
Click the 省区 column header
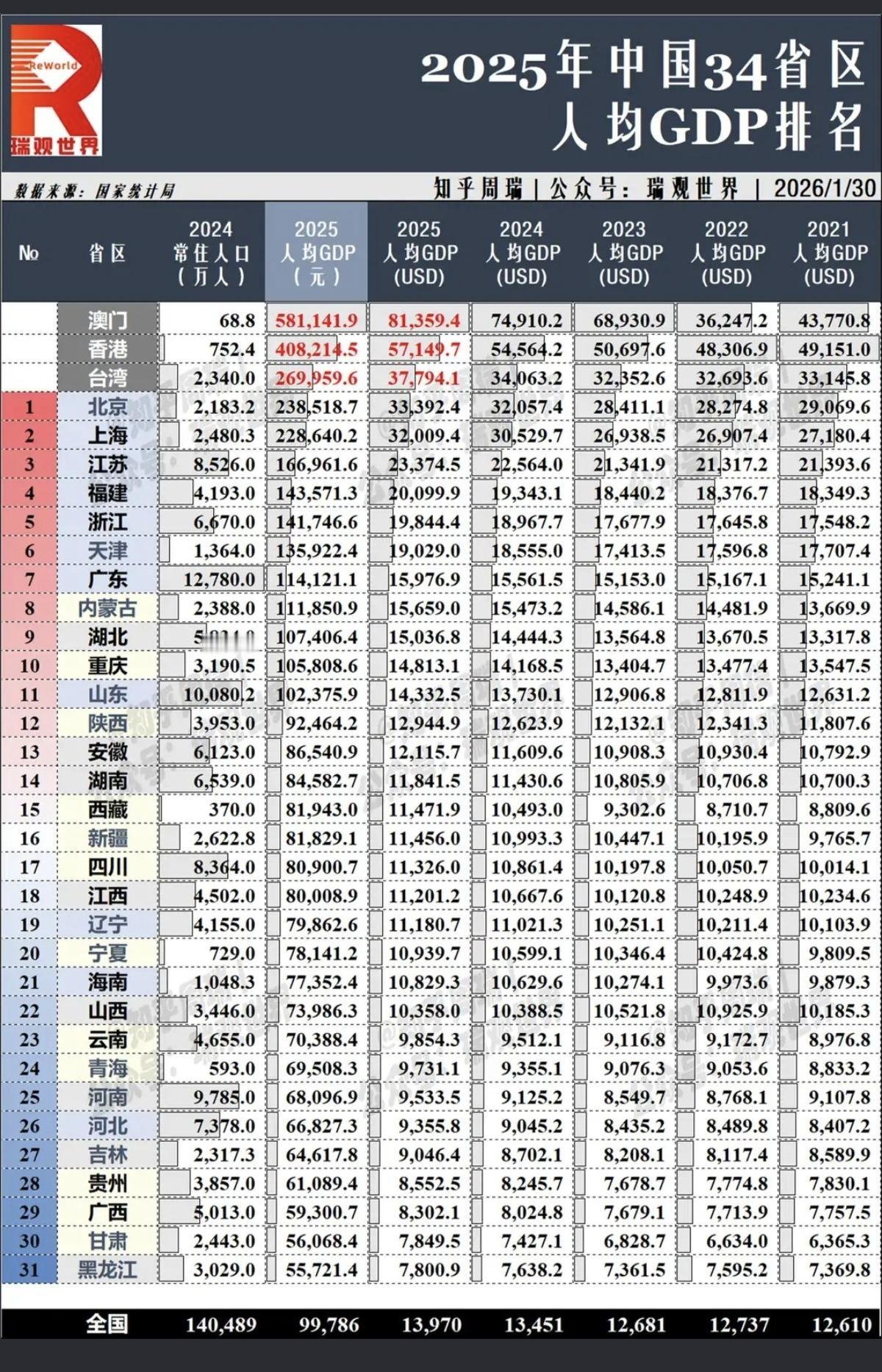click(107, 254)
